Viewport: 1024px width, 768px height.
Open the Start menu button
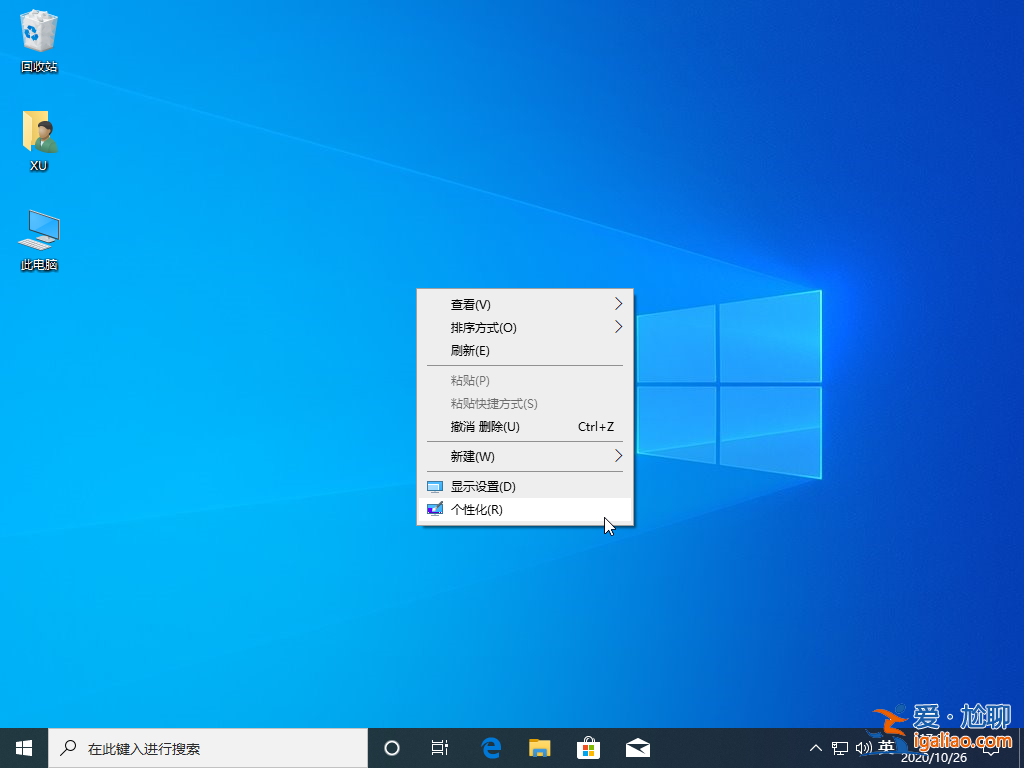(x=22, y=747)
